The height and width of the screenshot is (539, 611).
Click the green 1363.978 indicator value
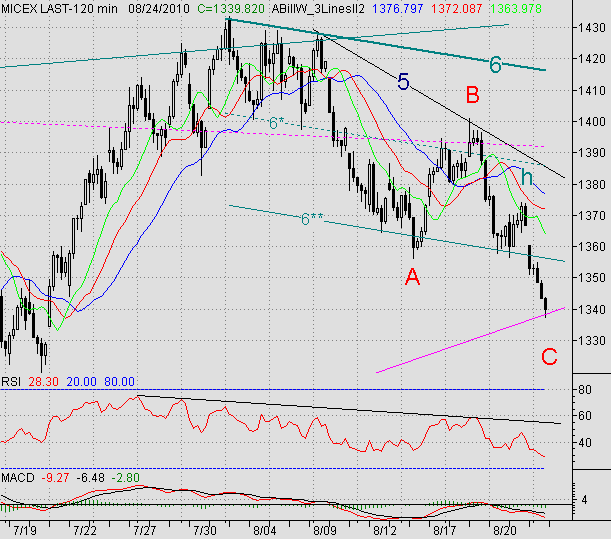pyautogui.click(x=516, y=9)
